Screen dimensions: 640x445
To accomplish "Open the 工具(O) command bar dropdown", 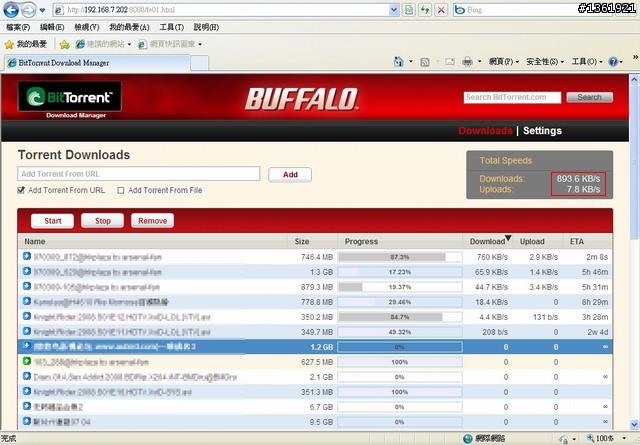I will 587,62.
